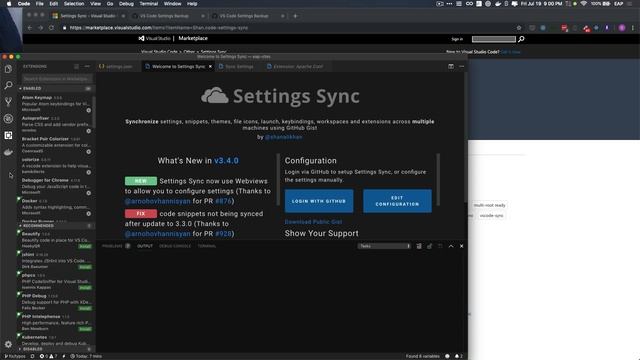This screenshot has height=360, width=640.
Task: Go back in the browser
Action: (30, 28)
